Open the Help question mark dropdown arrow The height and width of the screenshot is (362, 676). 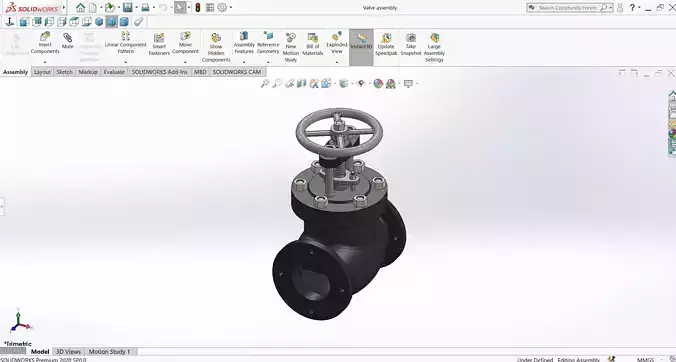[639, 7]
